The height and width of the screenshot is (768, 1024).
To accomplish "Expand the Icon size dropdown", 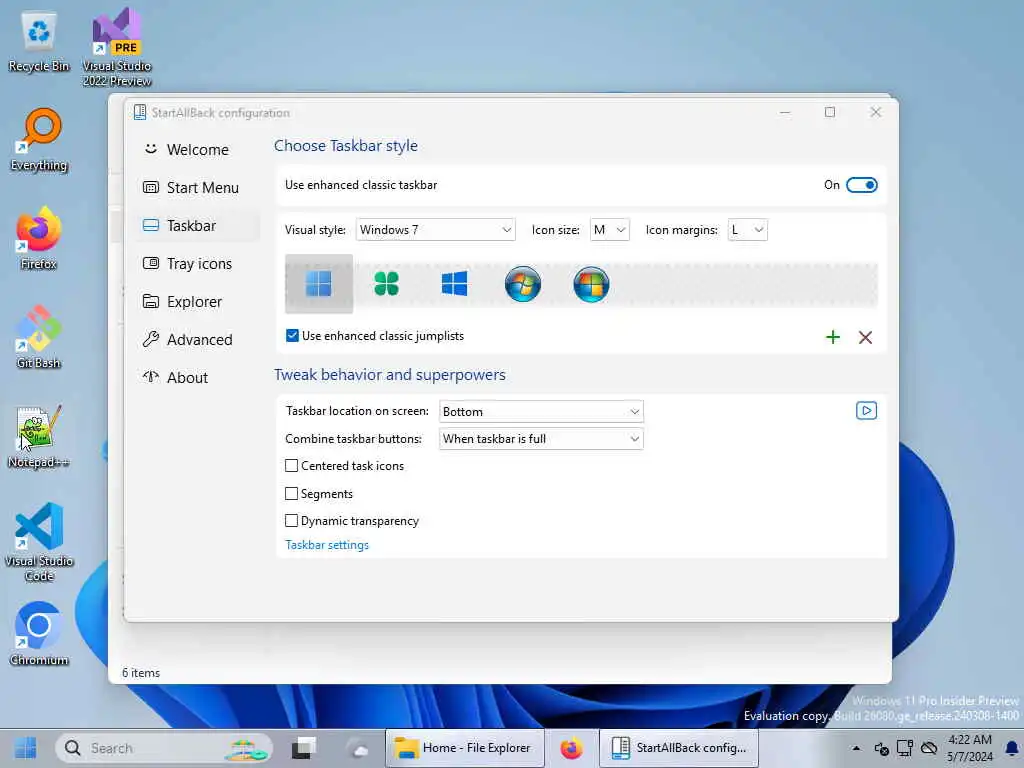I will 609,230.
